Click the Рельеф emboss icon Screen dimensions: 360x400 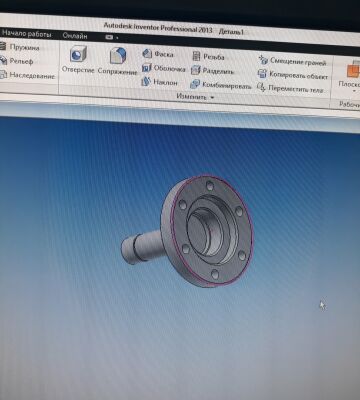point(3,60)
